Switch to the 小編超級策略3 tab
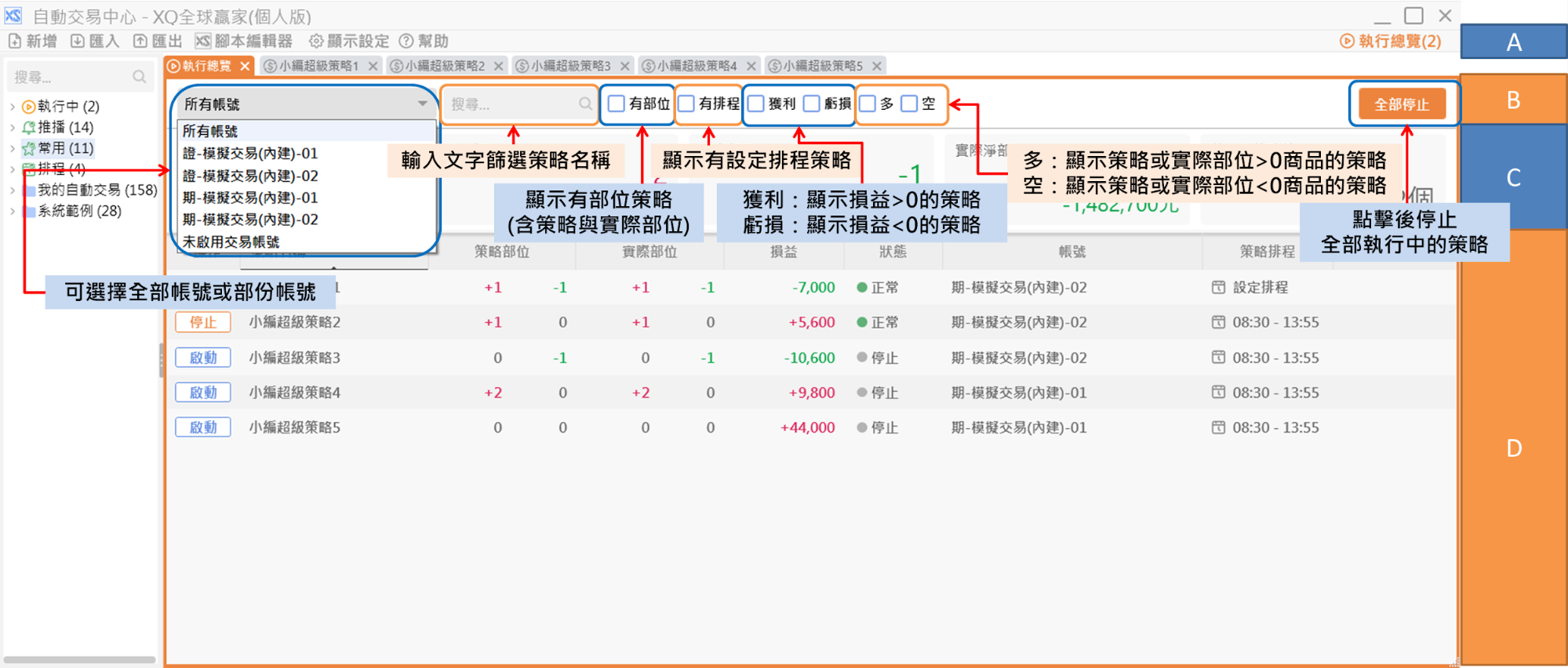1568x668 pixels. click(x=569, y=66)
